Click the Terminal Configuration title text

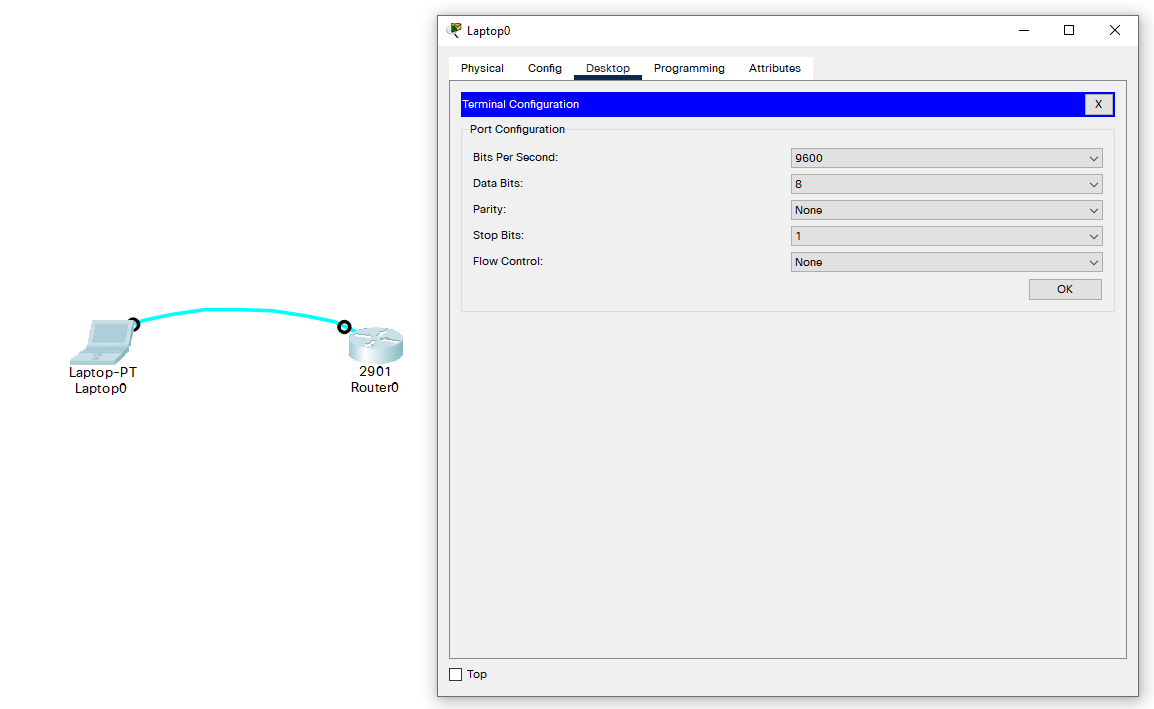pos(520,105)
